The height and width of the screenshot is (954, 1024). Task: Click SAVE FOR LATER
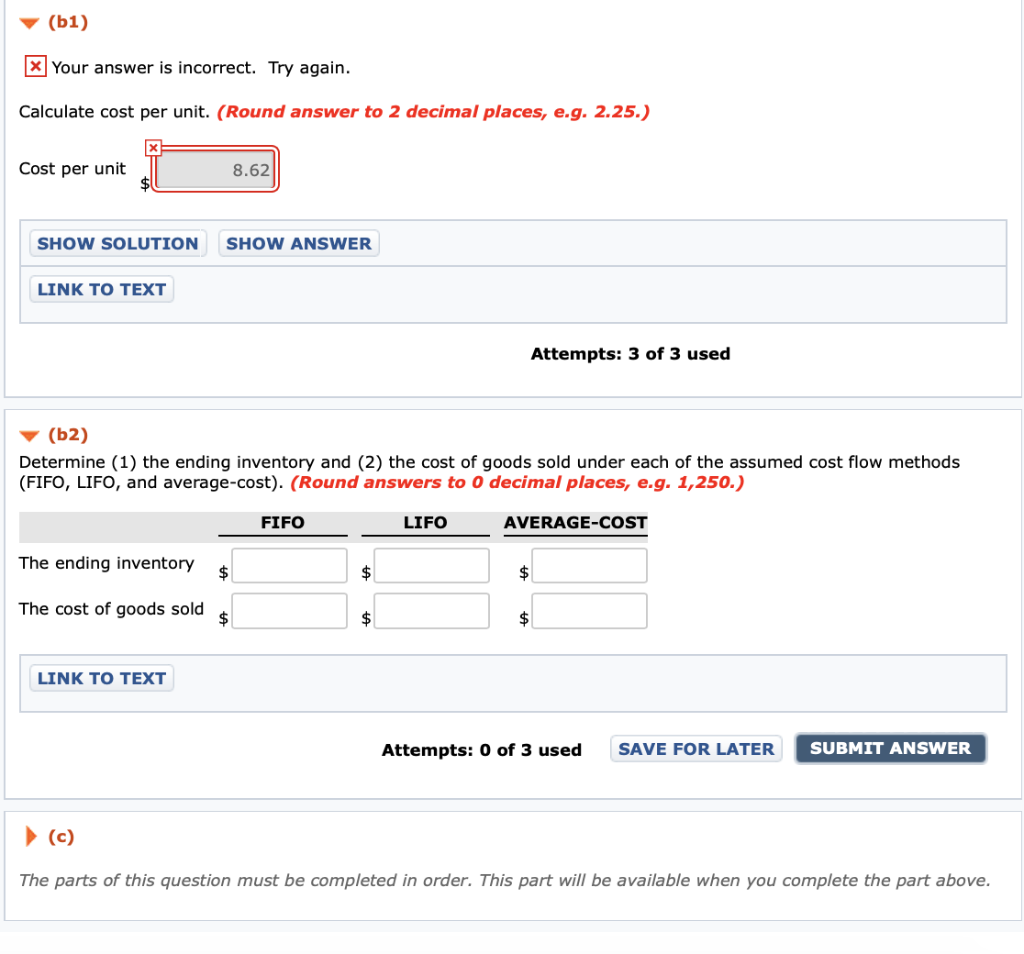[695, 748]
